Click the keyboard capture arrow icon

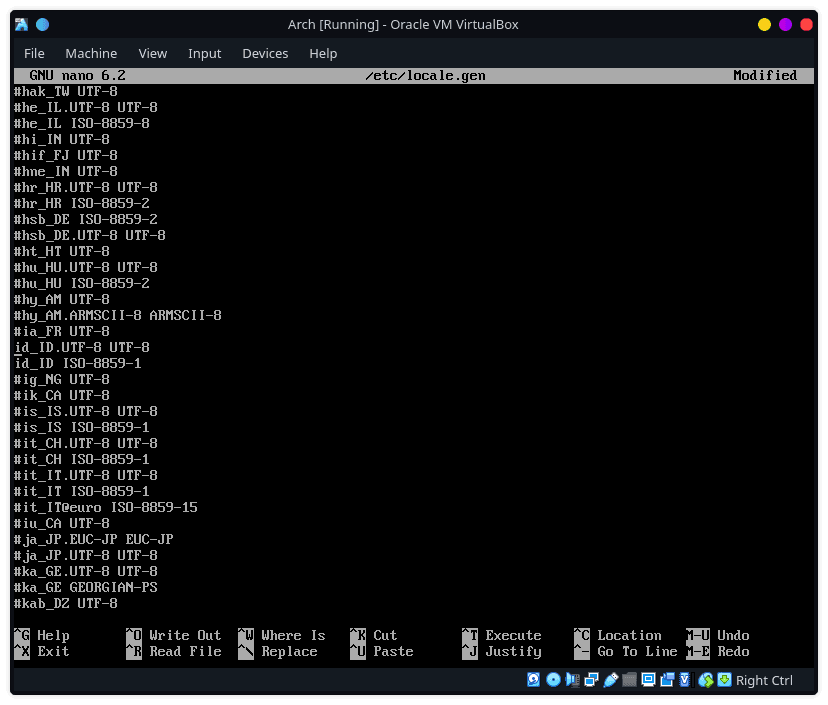pyautogui.click(x=724, y=680)
